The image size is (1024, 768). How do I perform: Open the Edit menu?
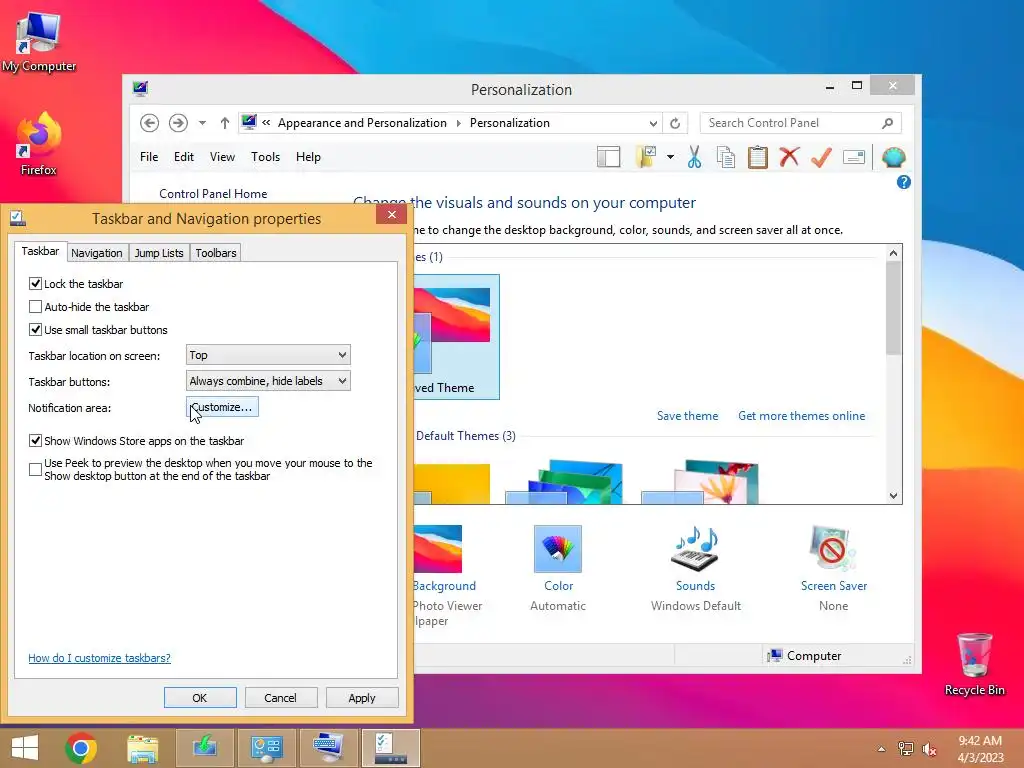(x=184, y=157)
